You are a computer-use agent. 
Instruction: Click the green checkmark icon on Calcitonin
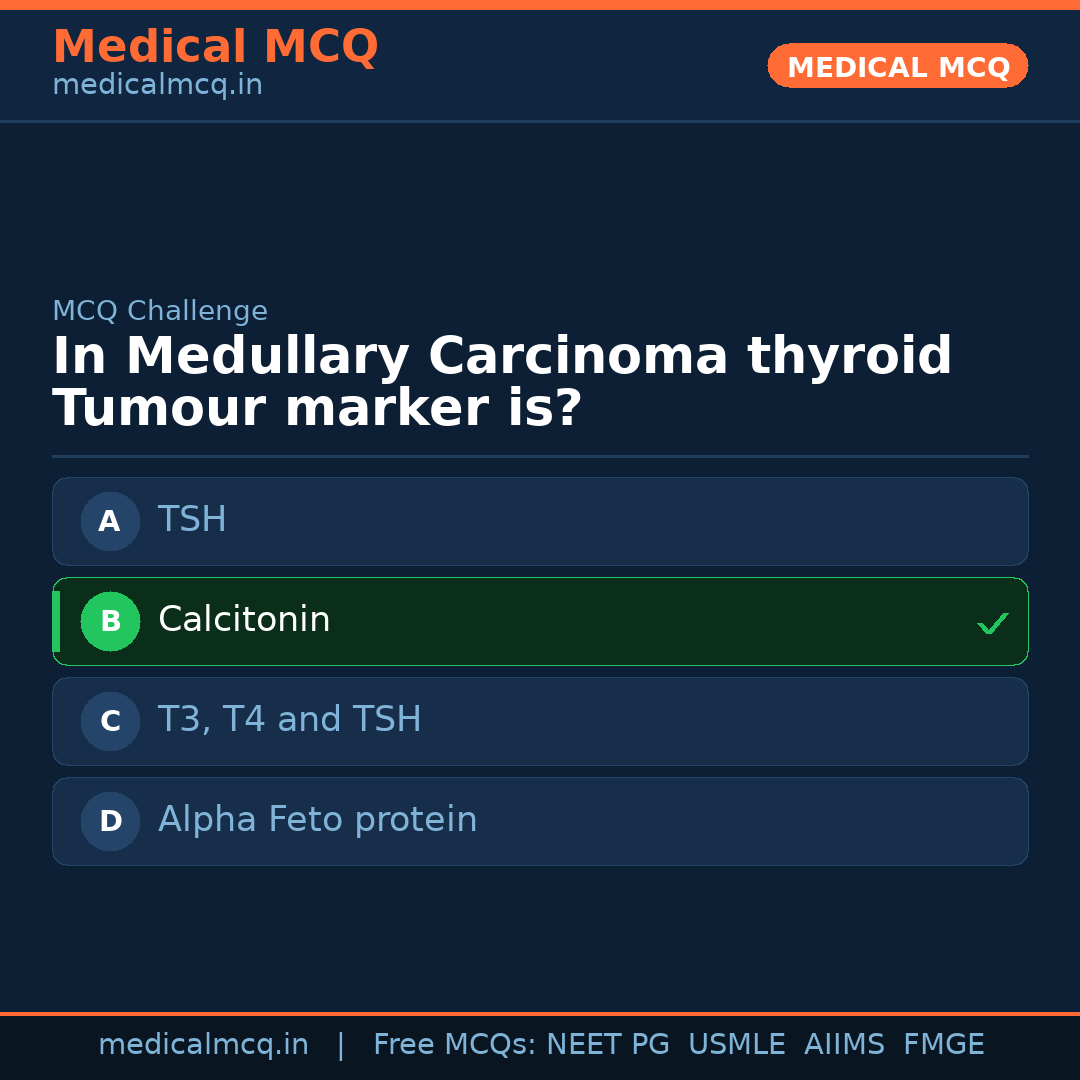coord(992,623)
